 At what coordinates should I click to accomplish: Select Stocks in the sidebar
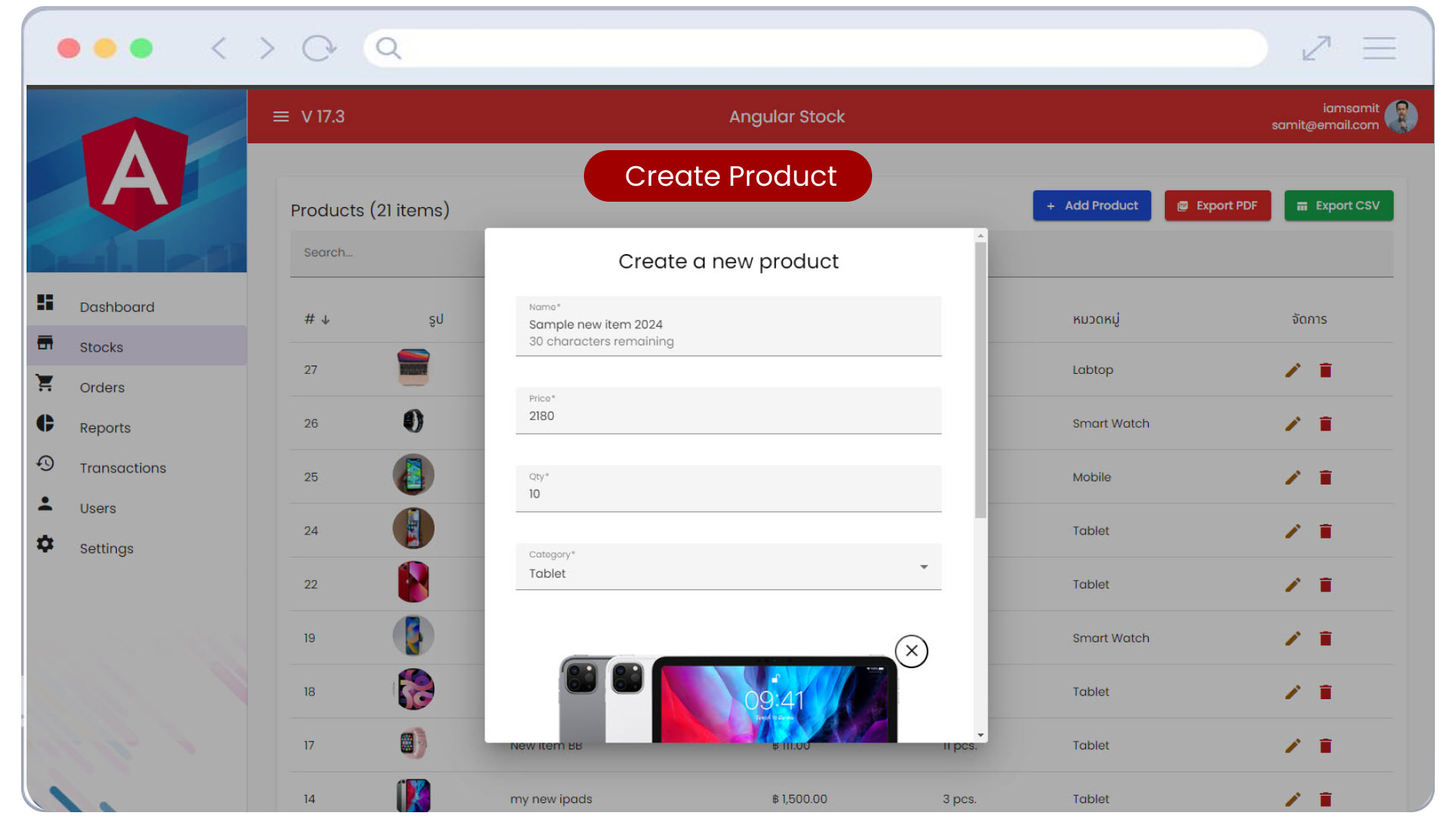coord(136,347)
